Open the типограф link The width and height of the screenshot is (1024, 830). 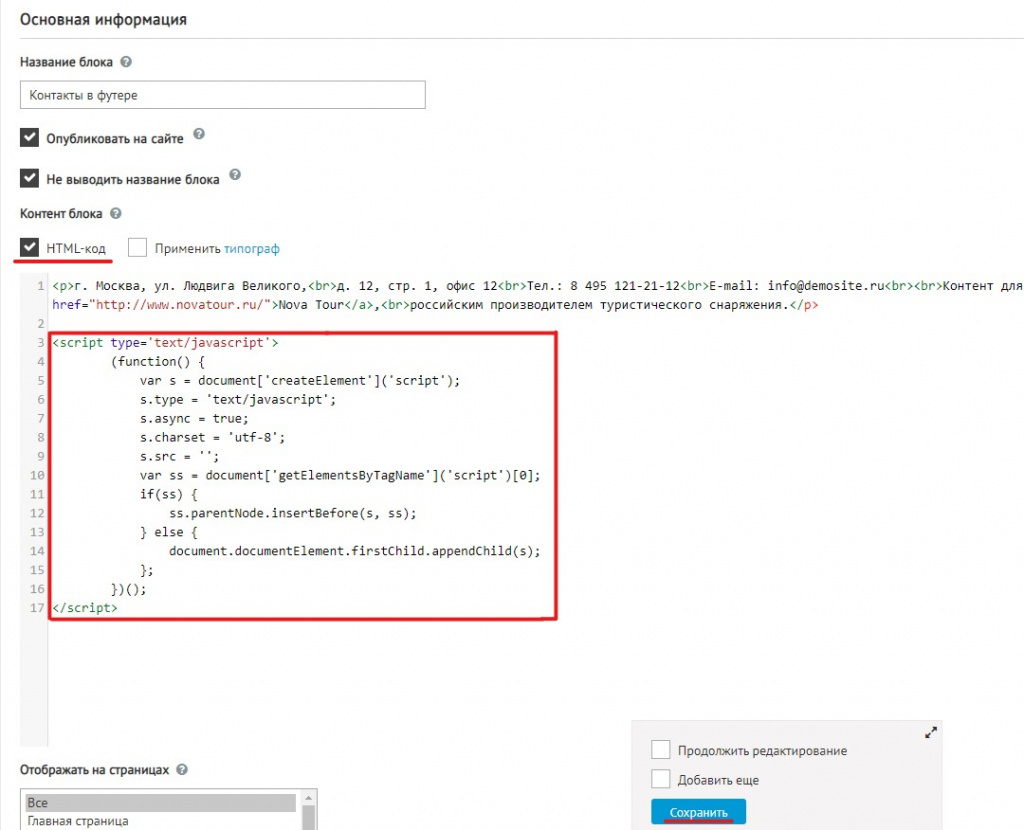pos(251,249)
